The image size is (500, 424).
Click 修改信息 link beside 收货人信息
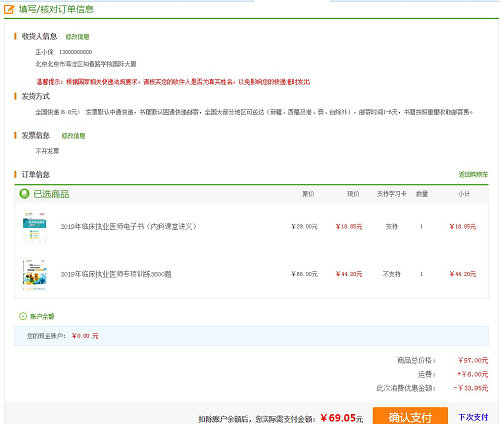[x=77, y=37]
